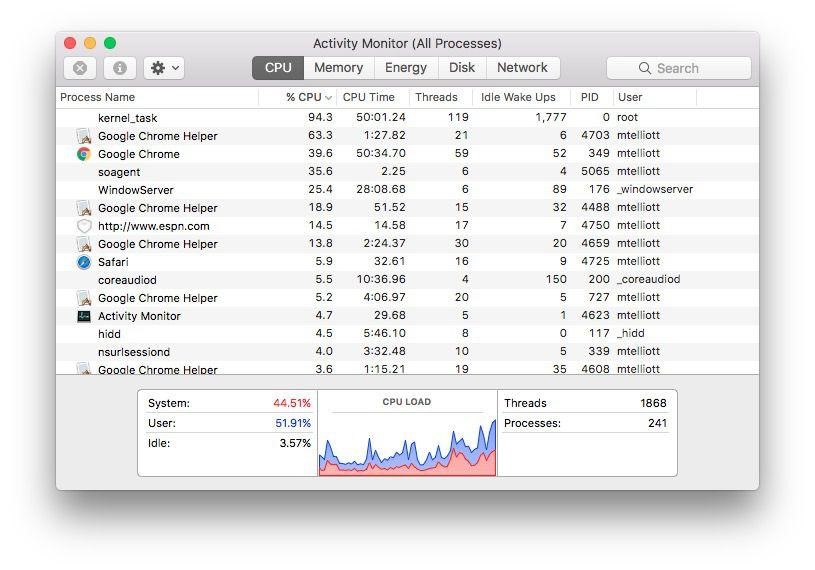This screenshot has height=570, width=815.
Task: Click the 50:34.70 CPU Time value
Action: click(x=380, y=153)
